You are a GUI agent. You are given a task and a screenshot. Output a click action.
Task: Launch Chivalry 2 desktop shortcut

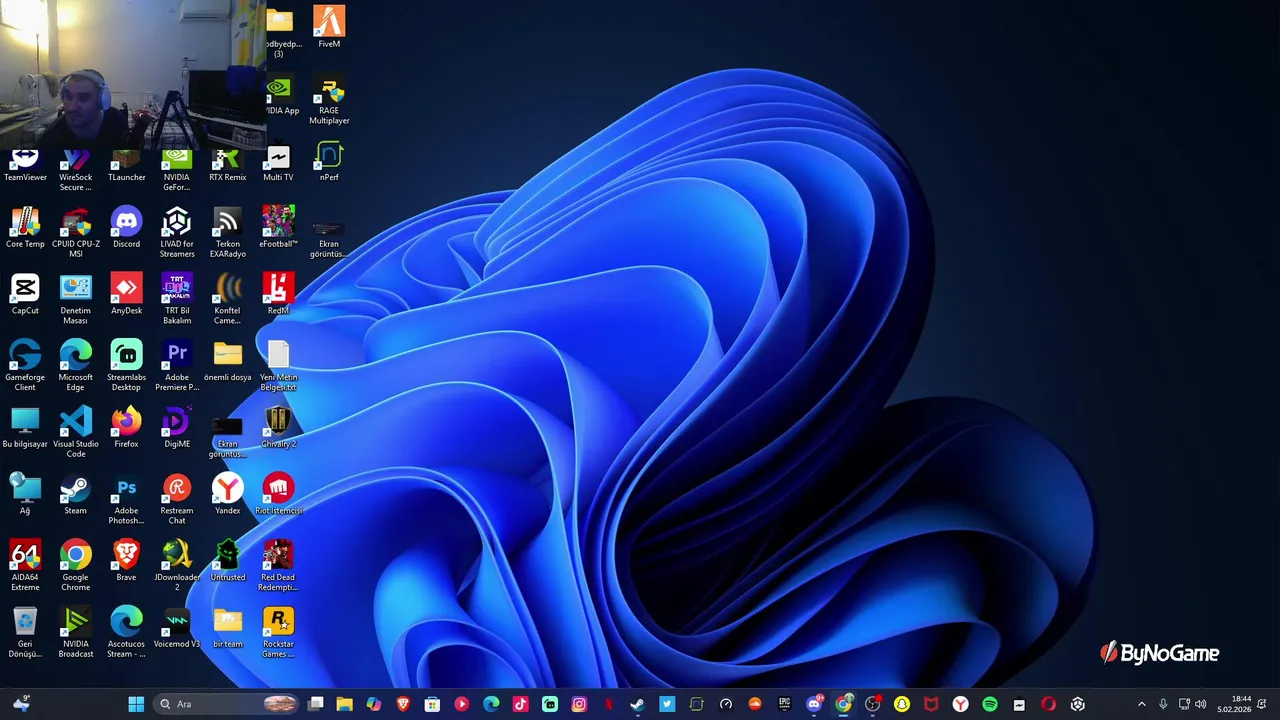click(x=278, y=428)
